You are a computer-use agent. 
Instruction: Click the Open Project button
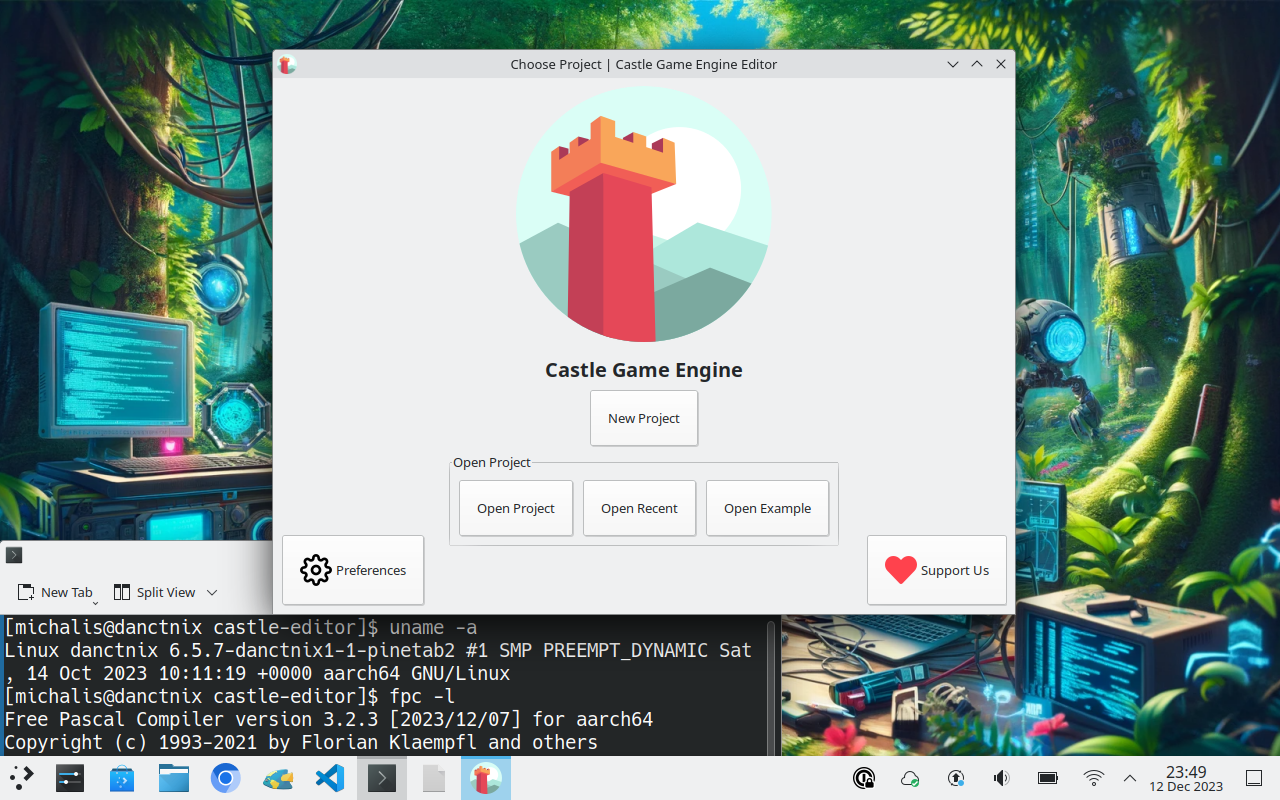pos(516,508)
